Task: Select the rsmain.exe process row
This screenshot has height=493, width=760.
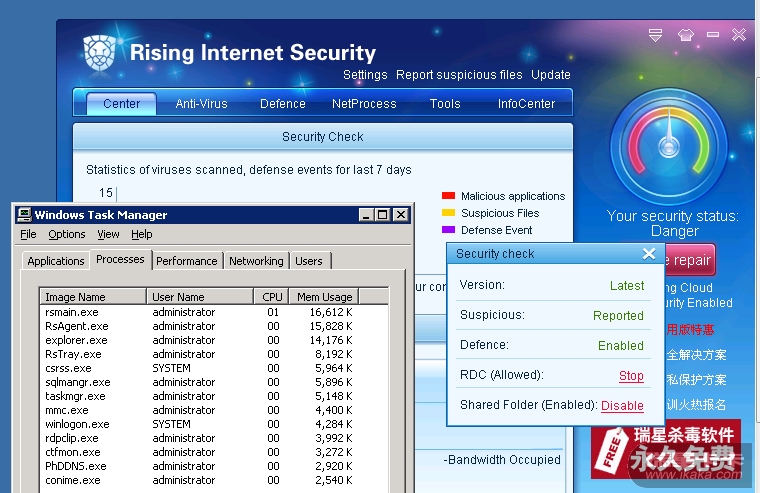Action: [x=213, y=312]
